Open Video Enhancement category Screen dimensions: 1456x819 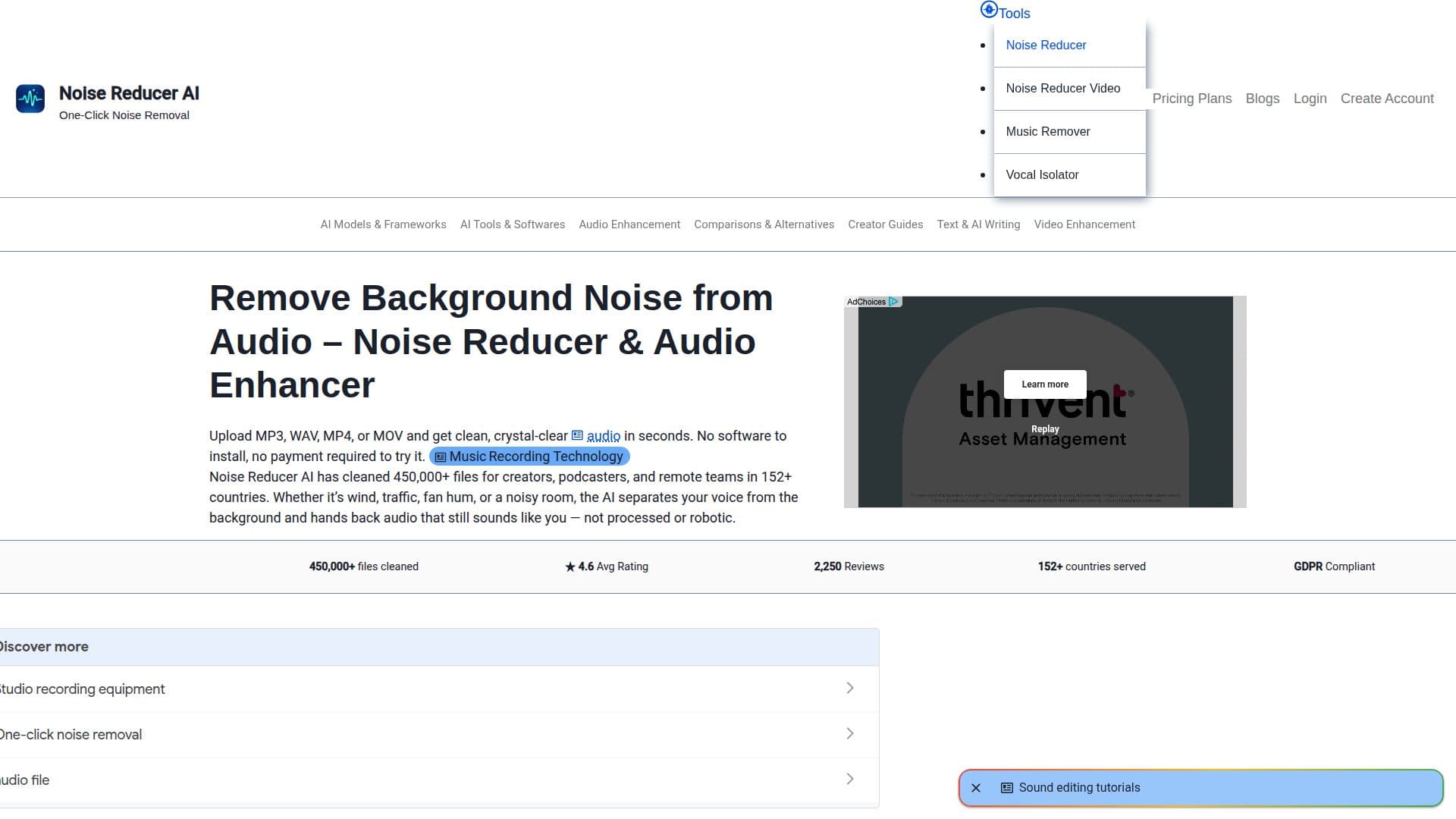pos(1084,224)
